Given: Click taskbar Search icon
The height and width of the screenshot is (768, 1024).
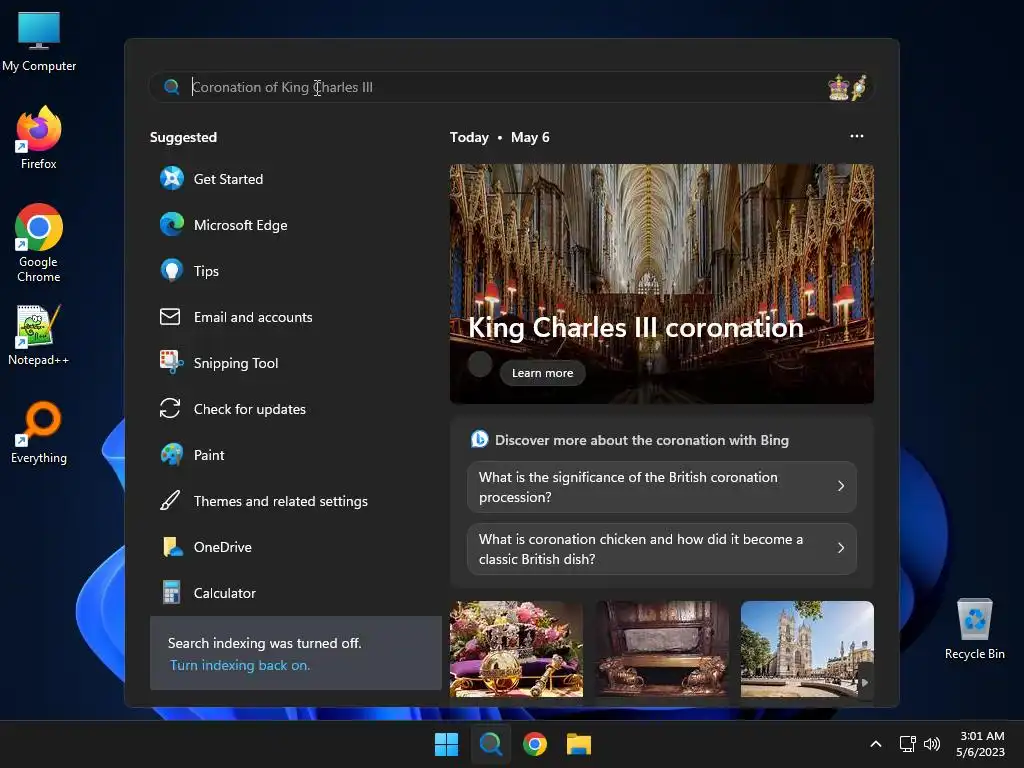Looking at the screenshot, I should point(490,744).
